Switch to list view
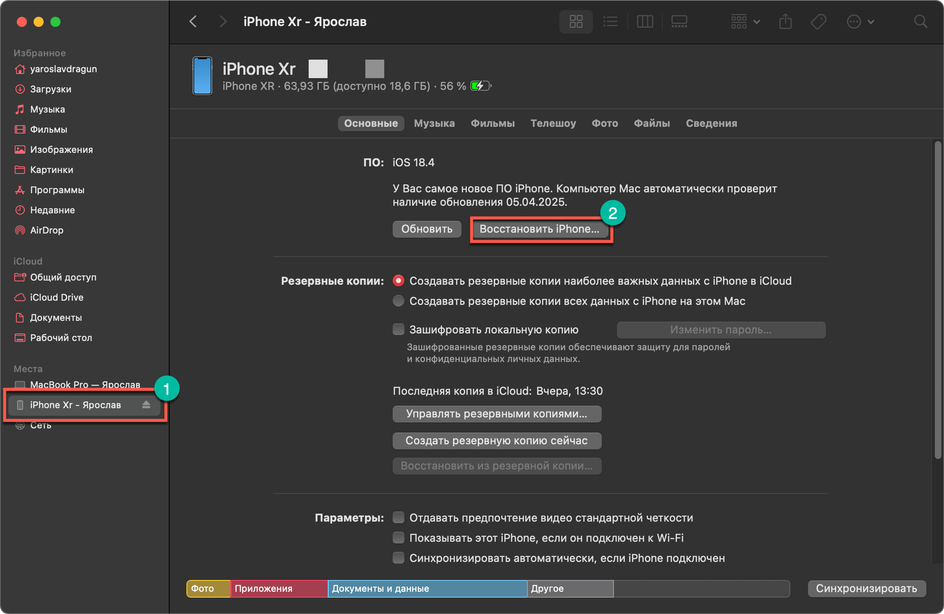The width and height of the screenshot is (944, 614). click(x=610, y=22)
